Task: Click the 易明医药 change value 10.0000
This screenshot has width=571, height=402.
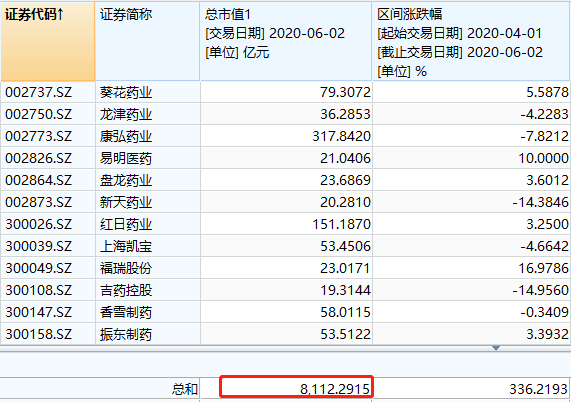Action: coord(471,158)
